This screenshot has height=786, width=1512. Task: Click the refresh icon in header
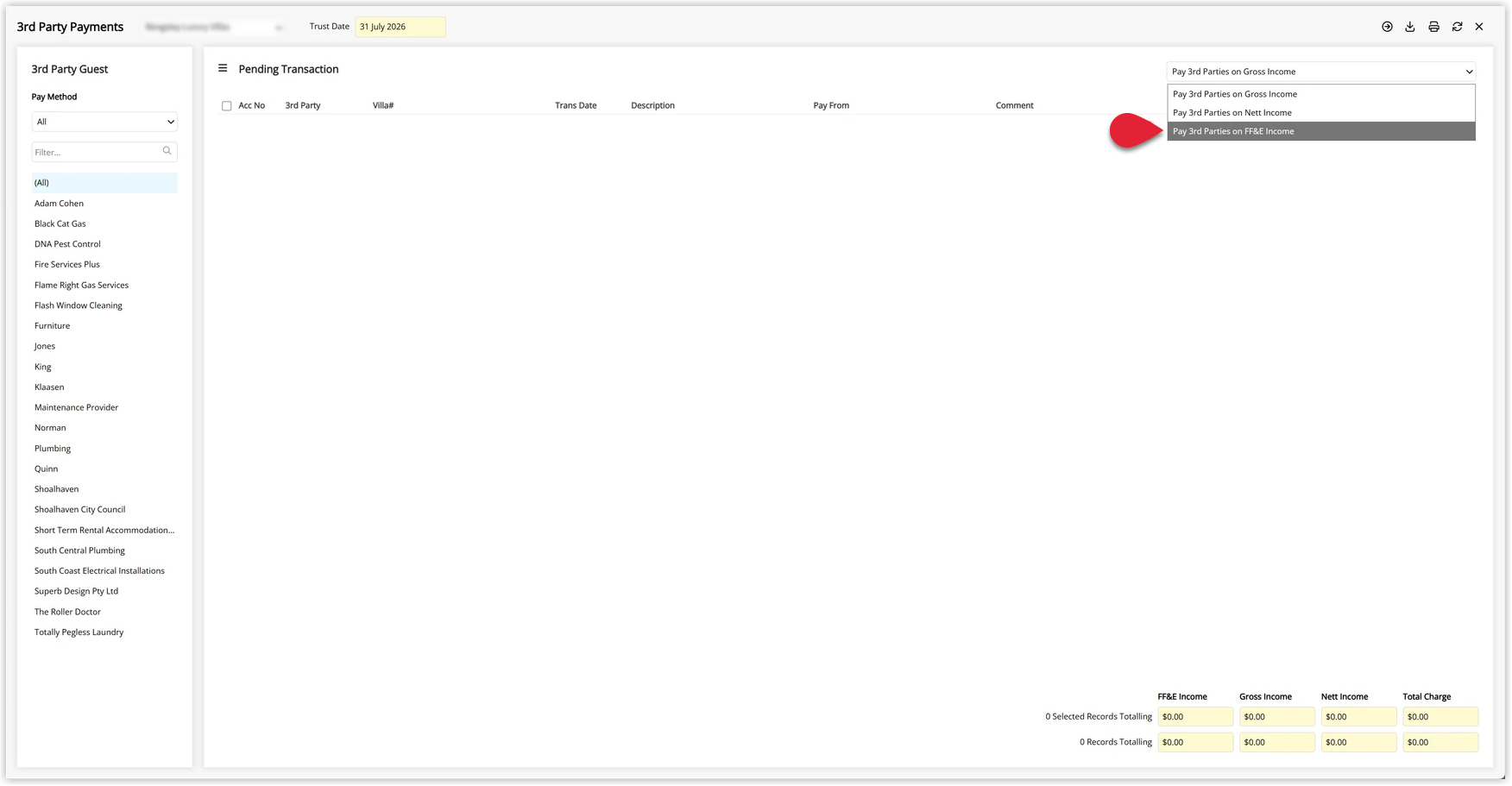coord(1457,27)
